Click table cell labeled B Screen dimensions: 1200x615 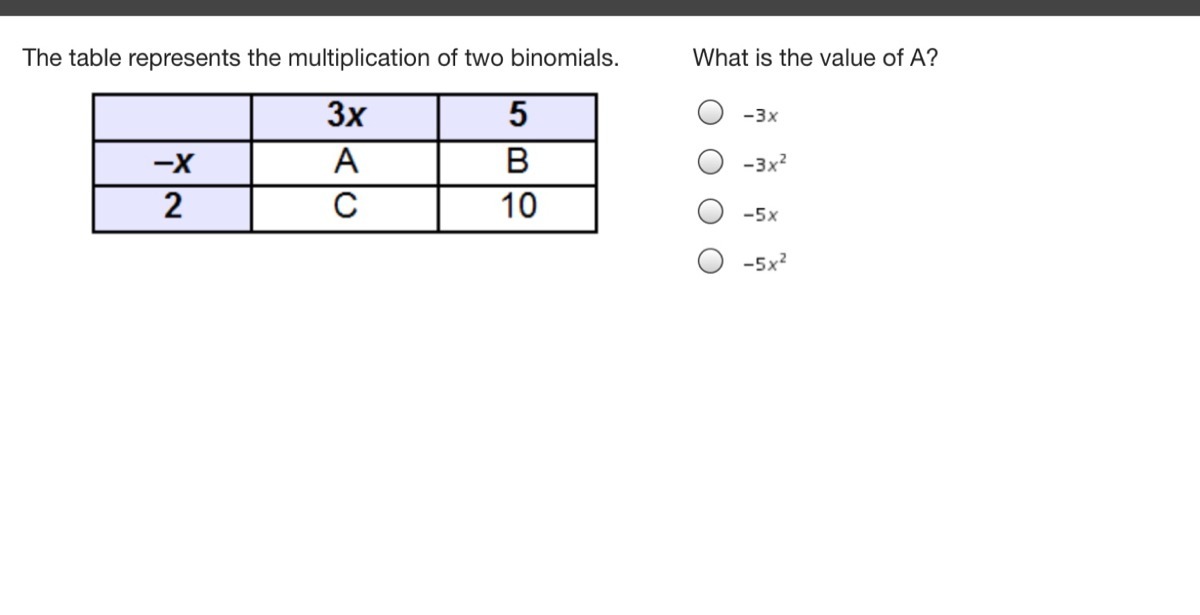[517, 162]
